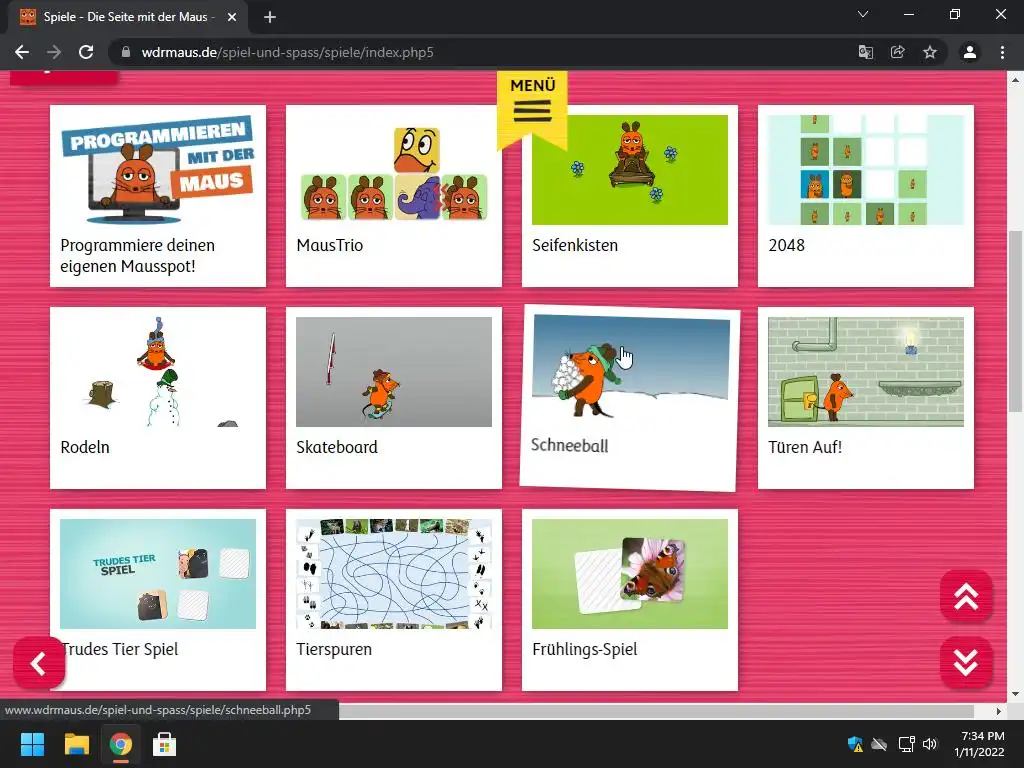Click the Rodeln title
The image size is (1024, 768).
point(85,447)
